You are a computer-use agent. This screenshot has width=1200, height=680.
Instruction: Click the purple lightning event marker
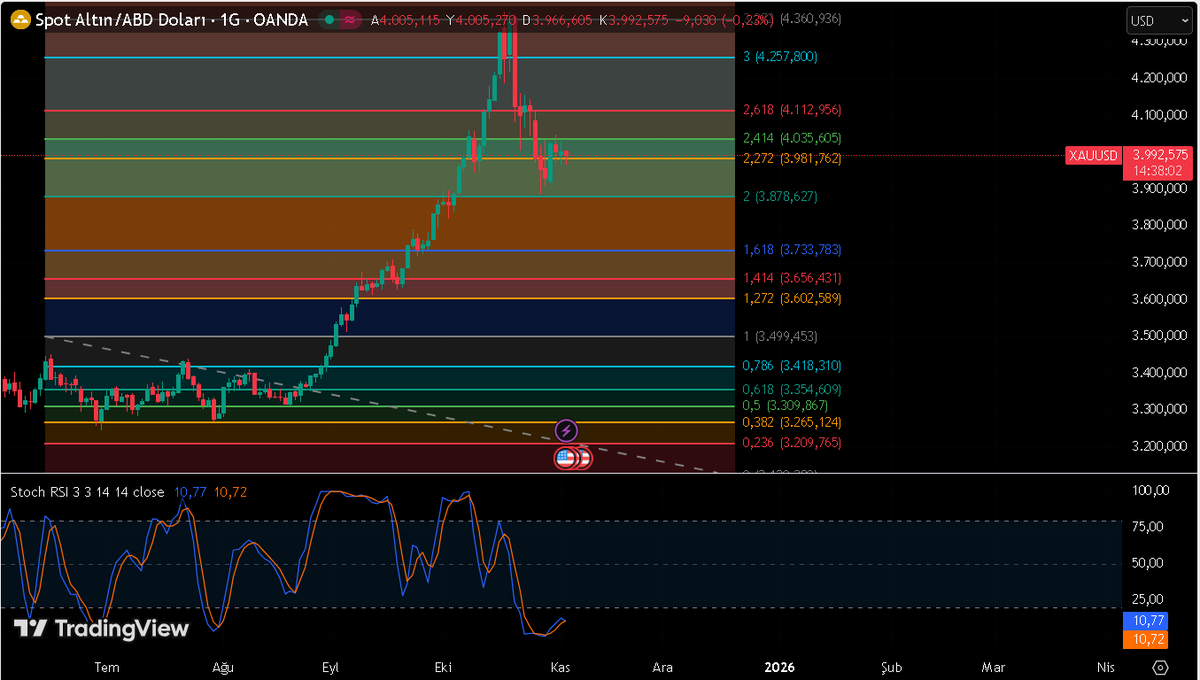[x=566, y=431]
